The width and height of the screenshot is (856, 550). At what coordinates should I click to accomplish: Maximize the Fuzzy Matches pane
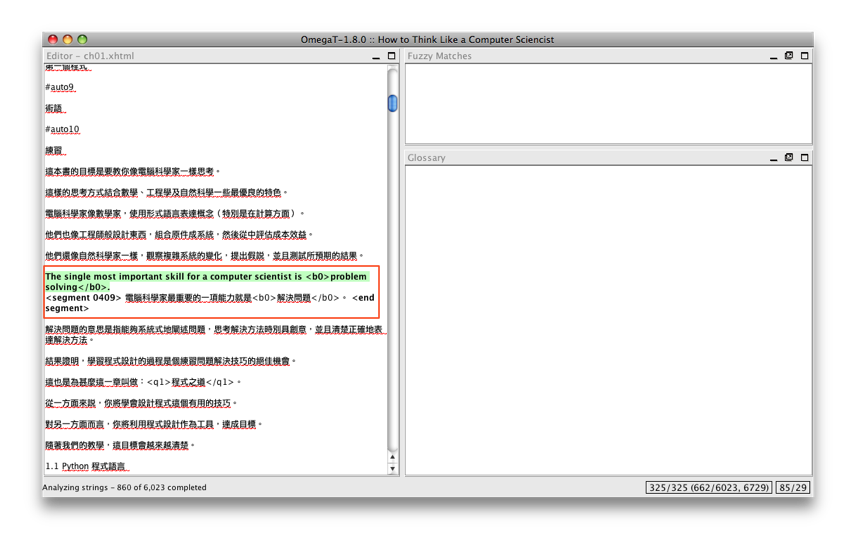(805, 57)
